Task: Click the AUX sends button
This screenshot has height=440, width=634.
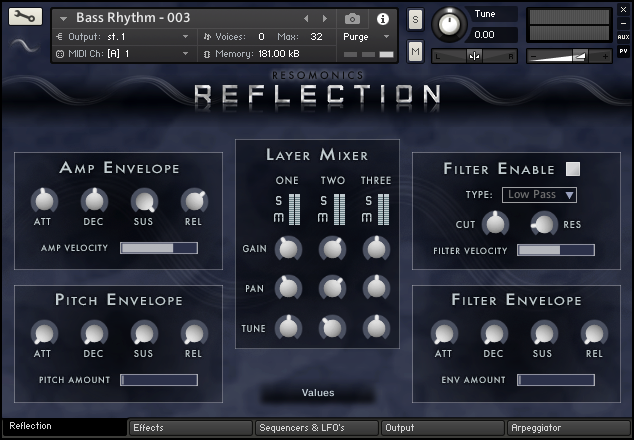Action: [x=623, y=37]
